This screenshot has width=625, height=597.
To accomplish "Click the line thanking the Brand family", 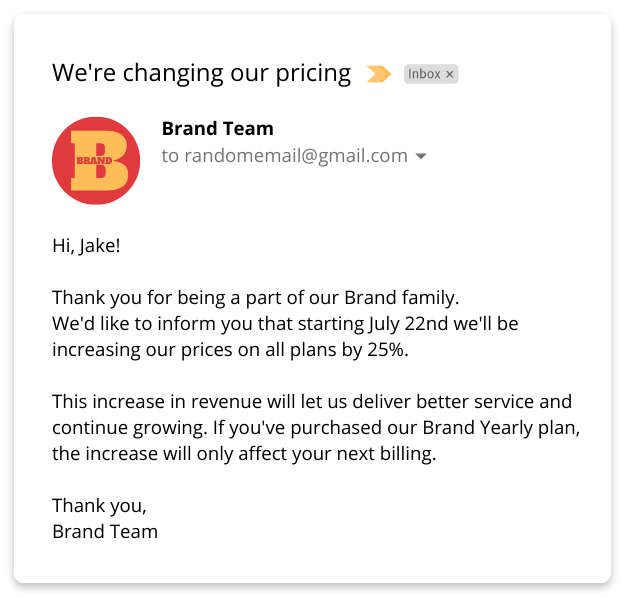I will (255, 298).
